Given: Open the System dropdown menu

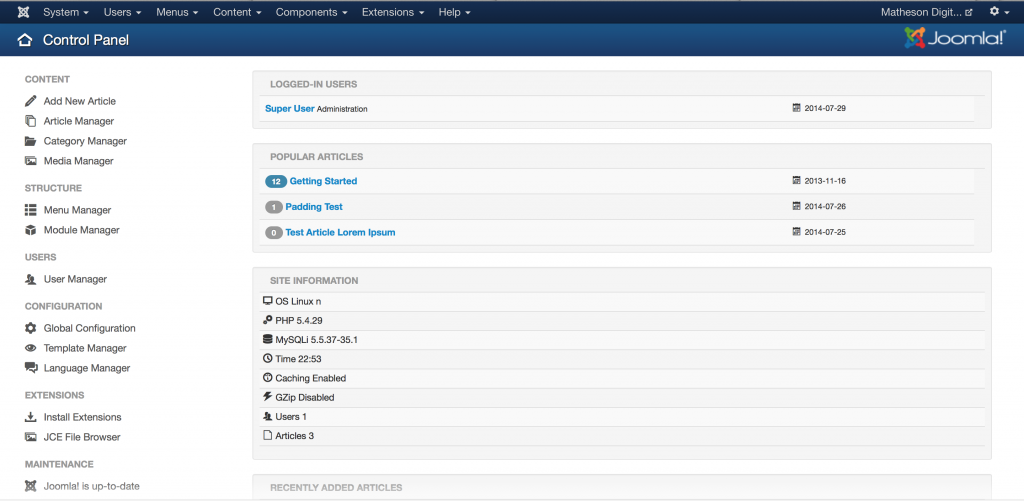Looking at the screenshot, I should coord(66,12).
